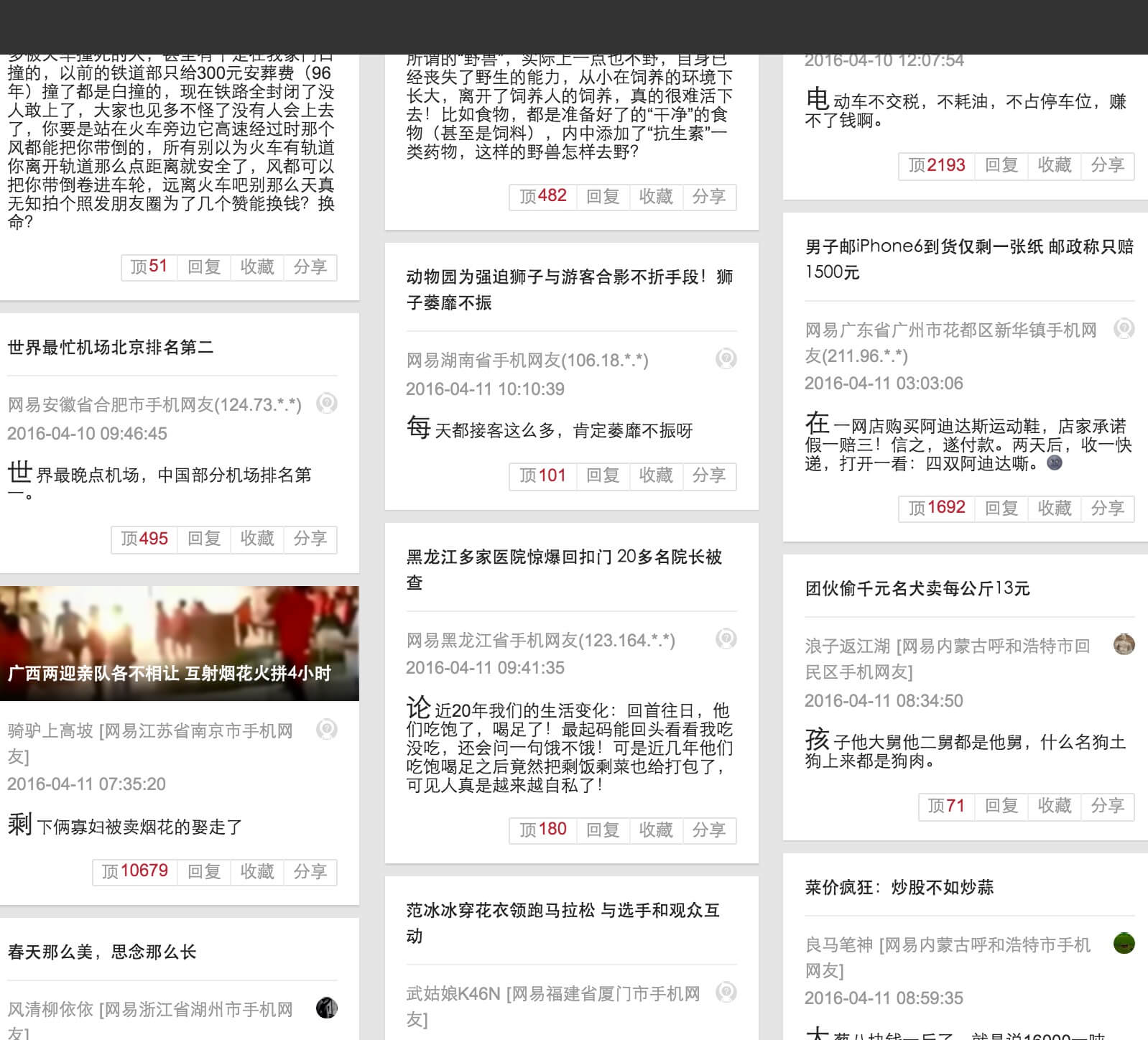1148x1040 pixels.
Task: Open 武姑娘K46N user avatar
Action: [x=726, y=992]
